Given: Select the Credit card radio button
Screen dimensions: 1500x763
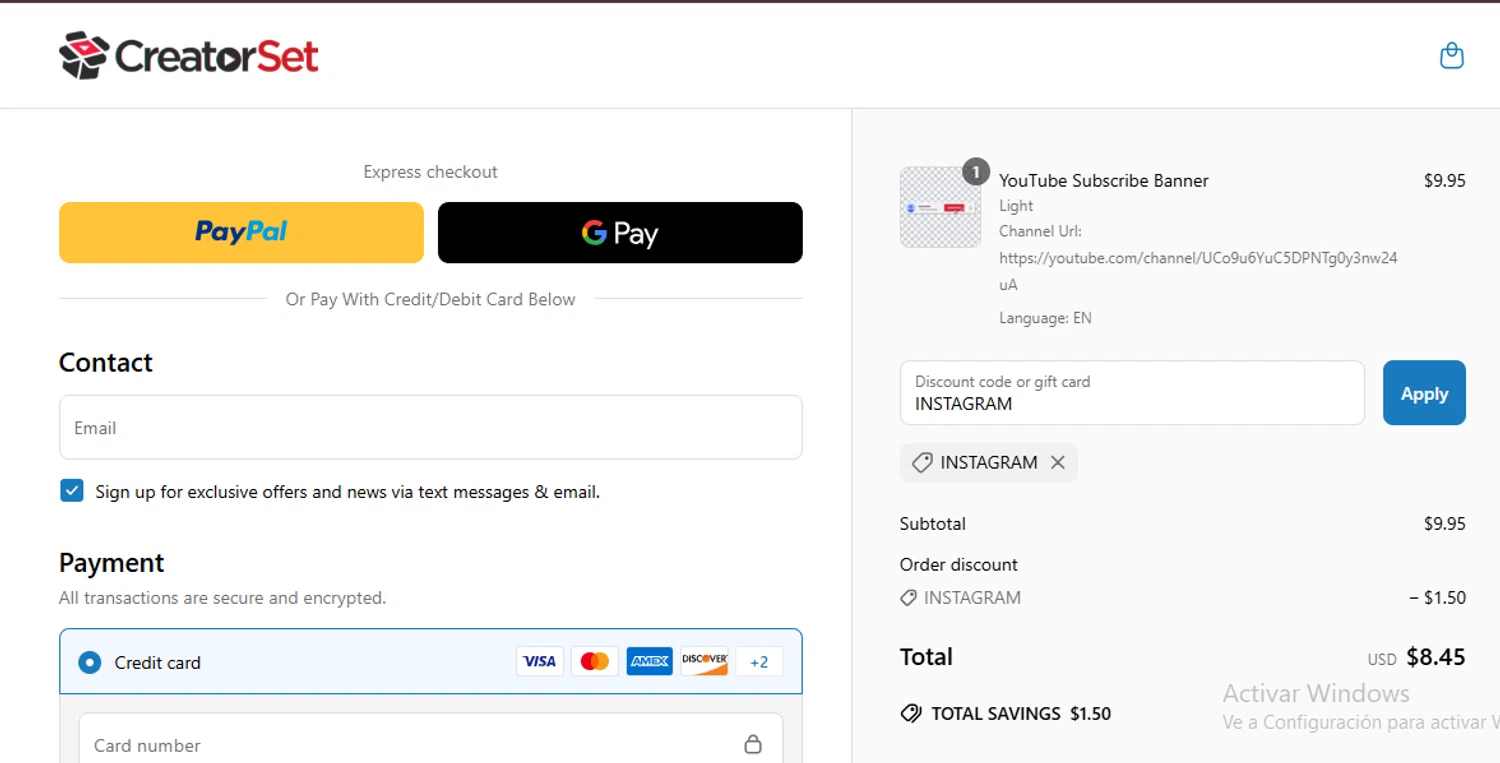Looking at the screenshot, I should [90, 662].
